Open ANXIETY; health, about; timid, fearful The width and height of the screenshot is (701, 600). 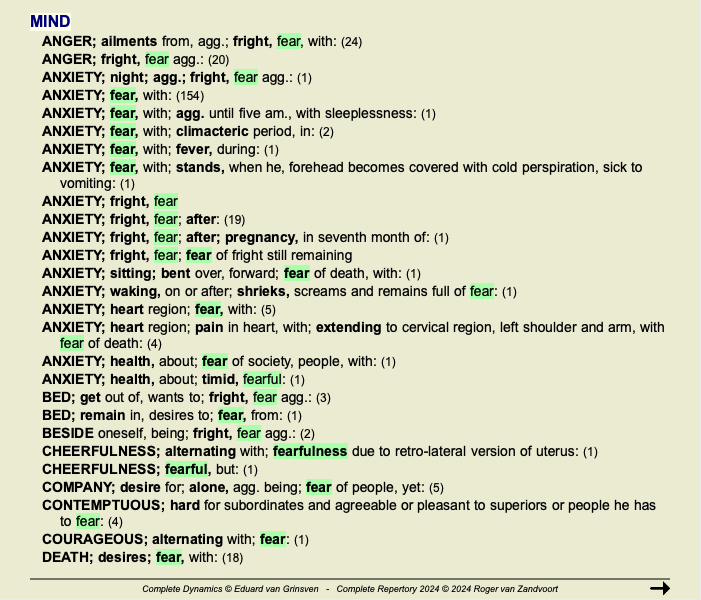pyautogui.click(x=172, y=379)
